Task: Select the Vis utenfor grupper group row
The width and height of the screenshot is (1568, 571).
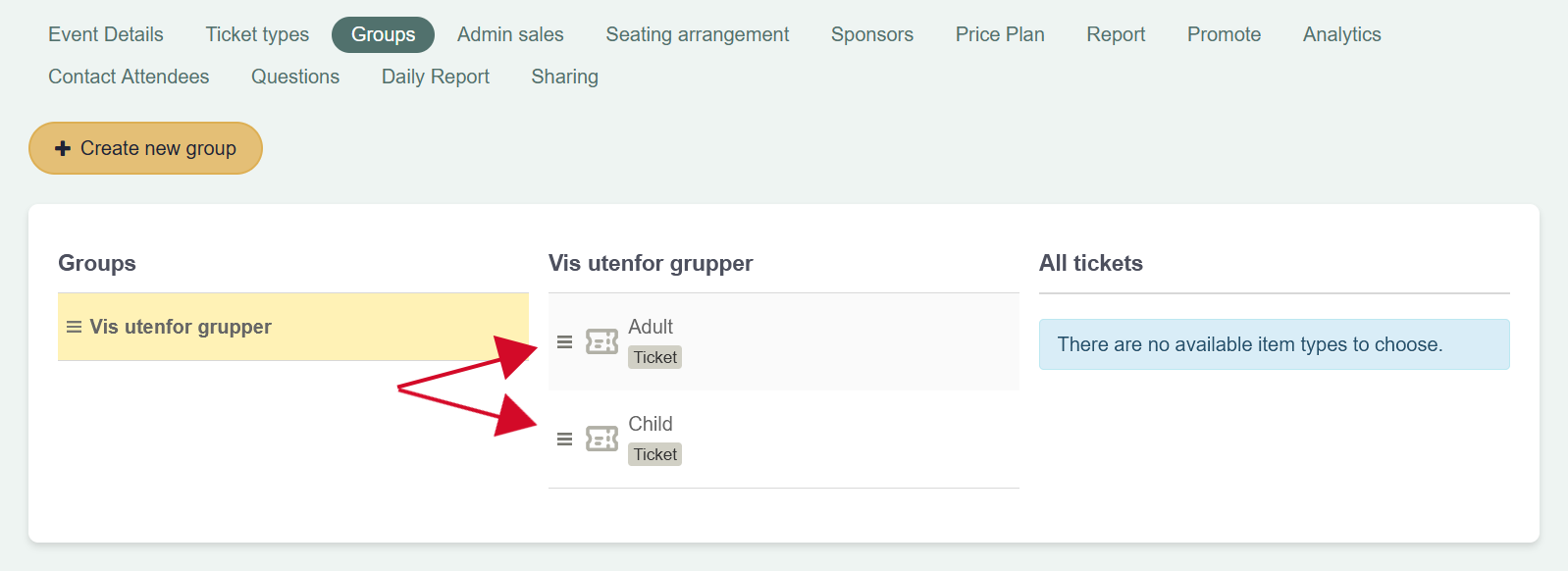Action: coord(293,327)
